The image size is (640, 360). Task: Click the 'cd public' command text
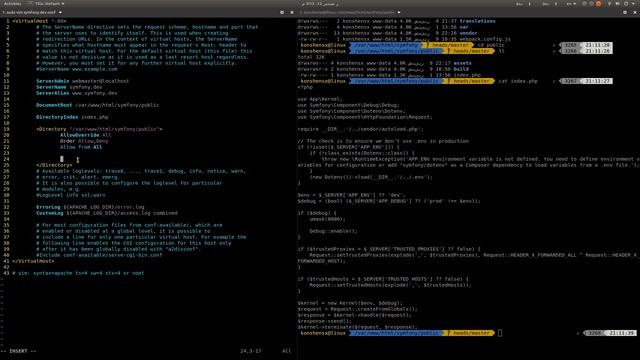pyautogui.click(x=491, y=45)
